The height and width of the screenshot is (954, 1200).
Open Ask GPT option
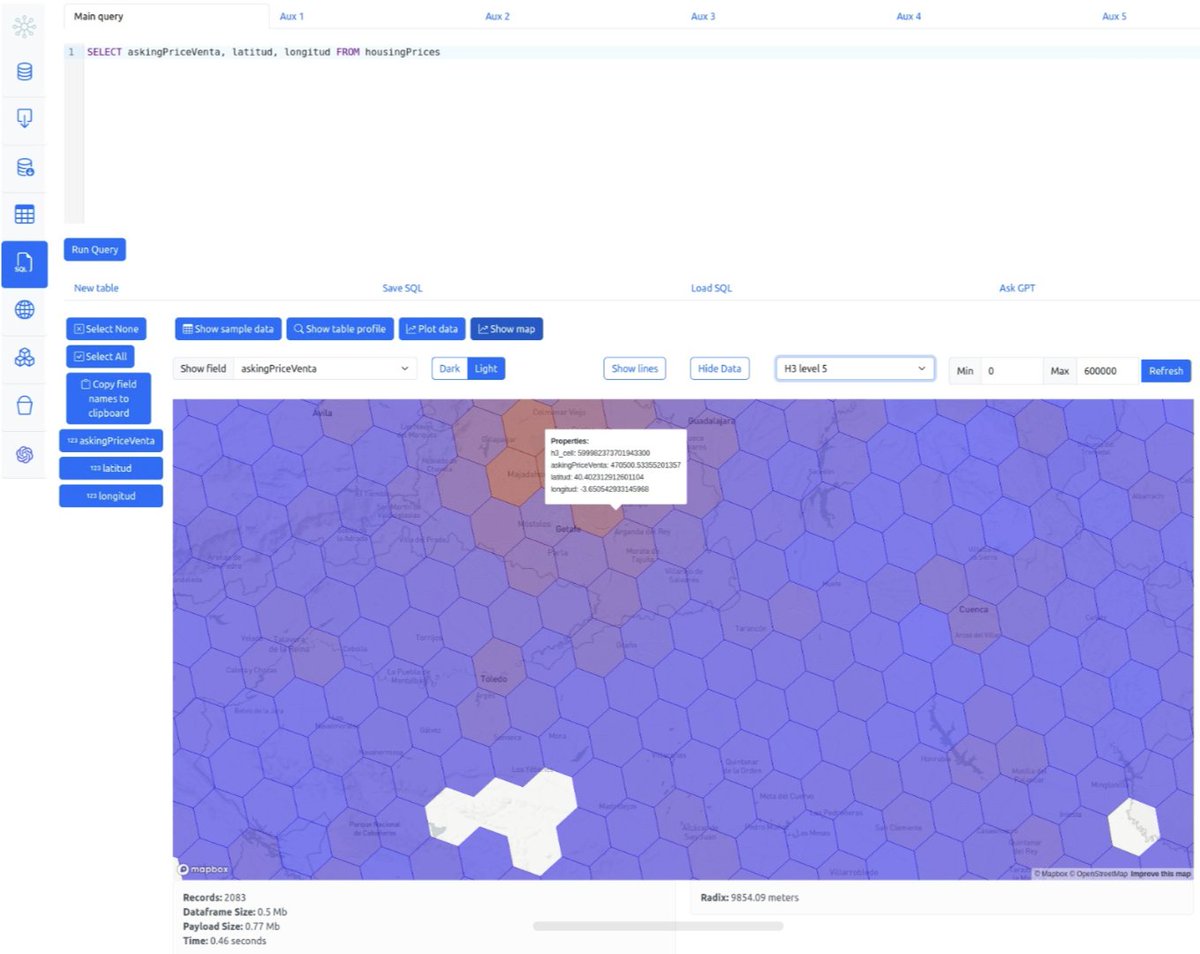click(x=1017, y=288)
